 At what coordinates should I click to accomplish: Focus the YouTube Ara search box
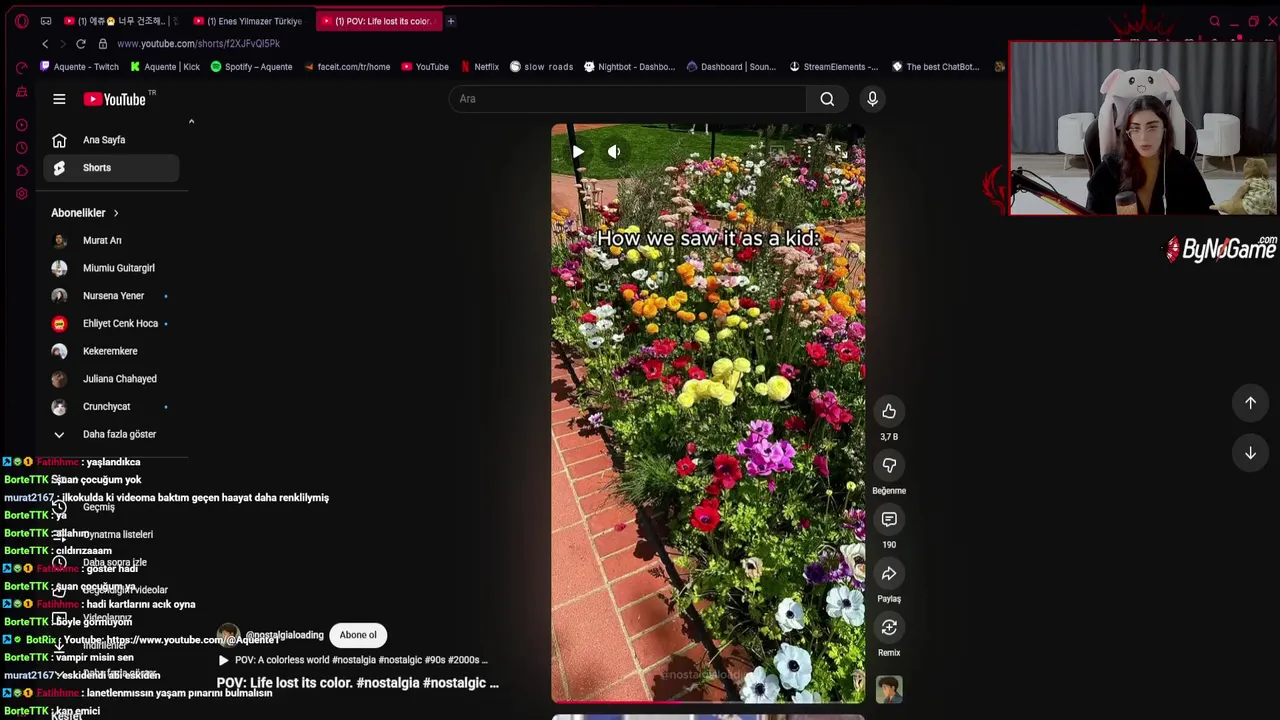click(x=628, y=99)
